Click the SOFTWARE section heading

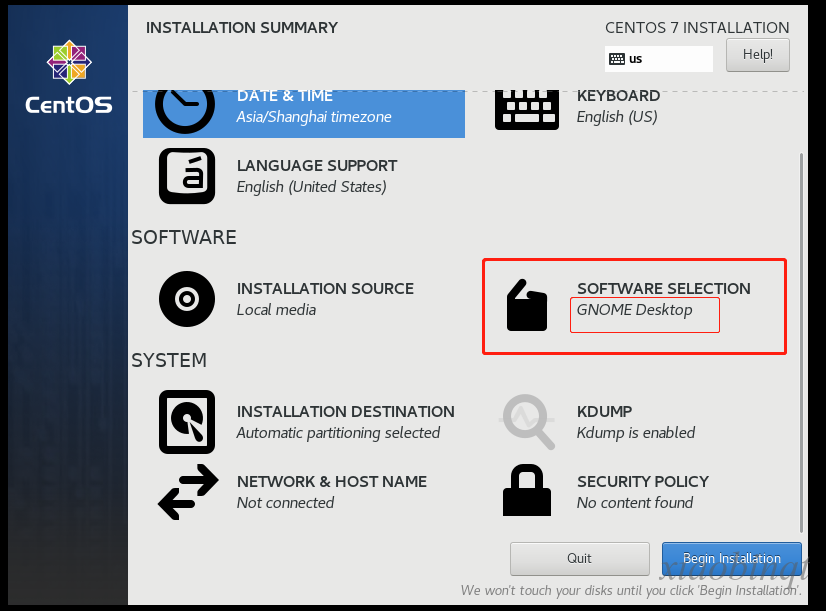(184, 238)
